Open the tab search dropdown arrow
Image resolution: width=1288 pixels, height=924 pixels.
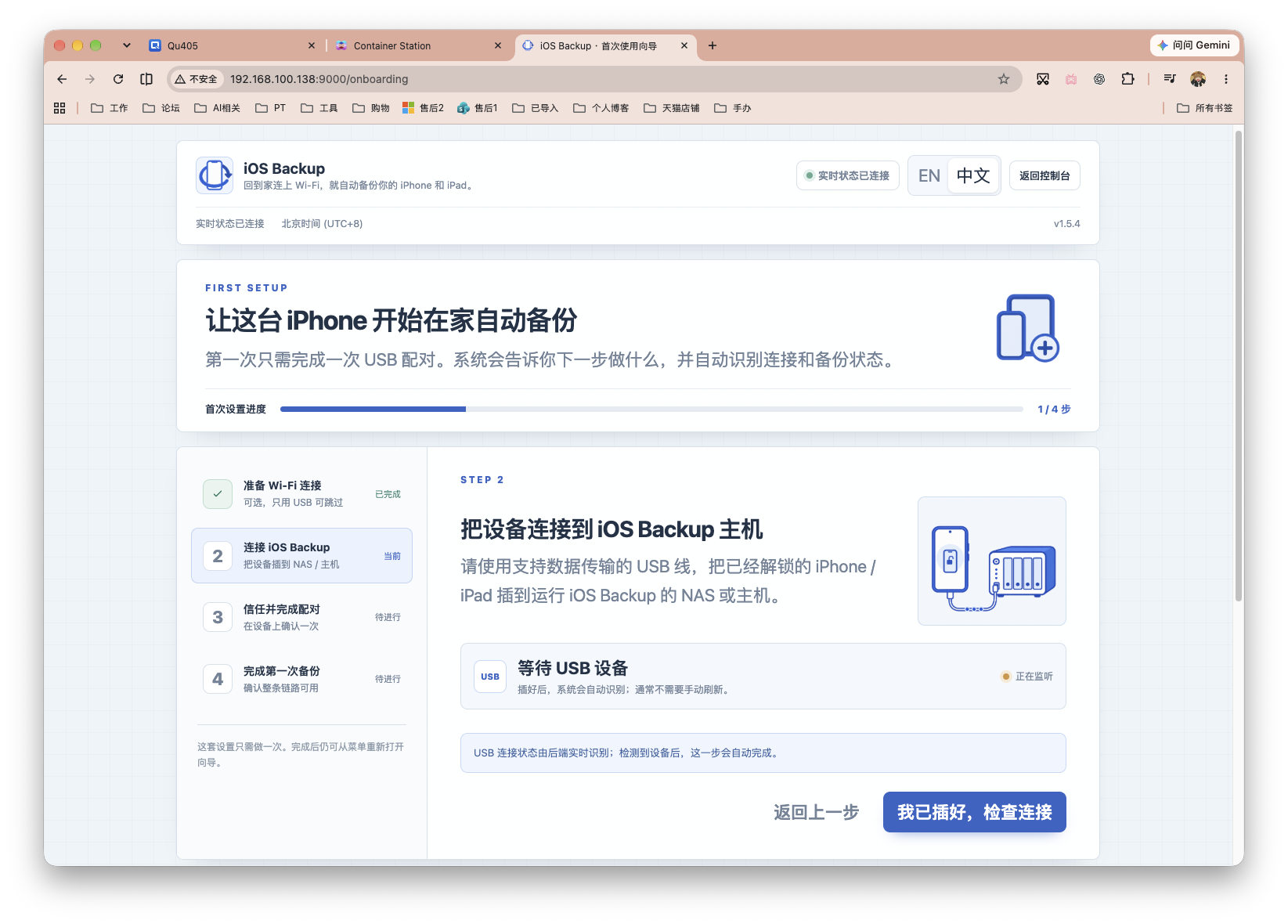[x=127, y=45]
